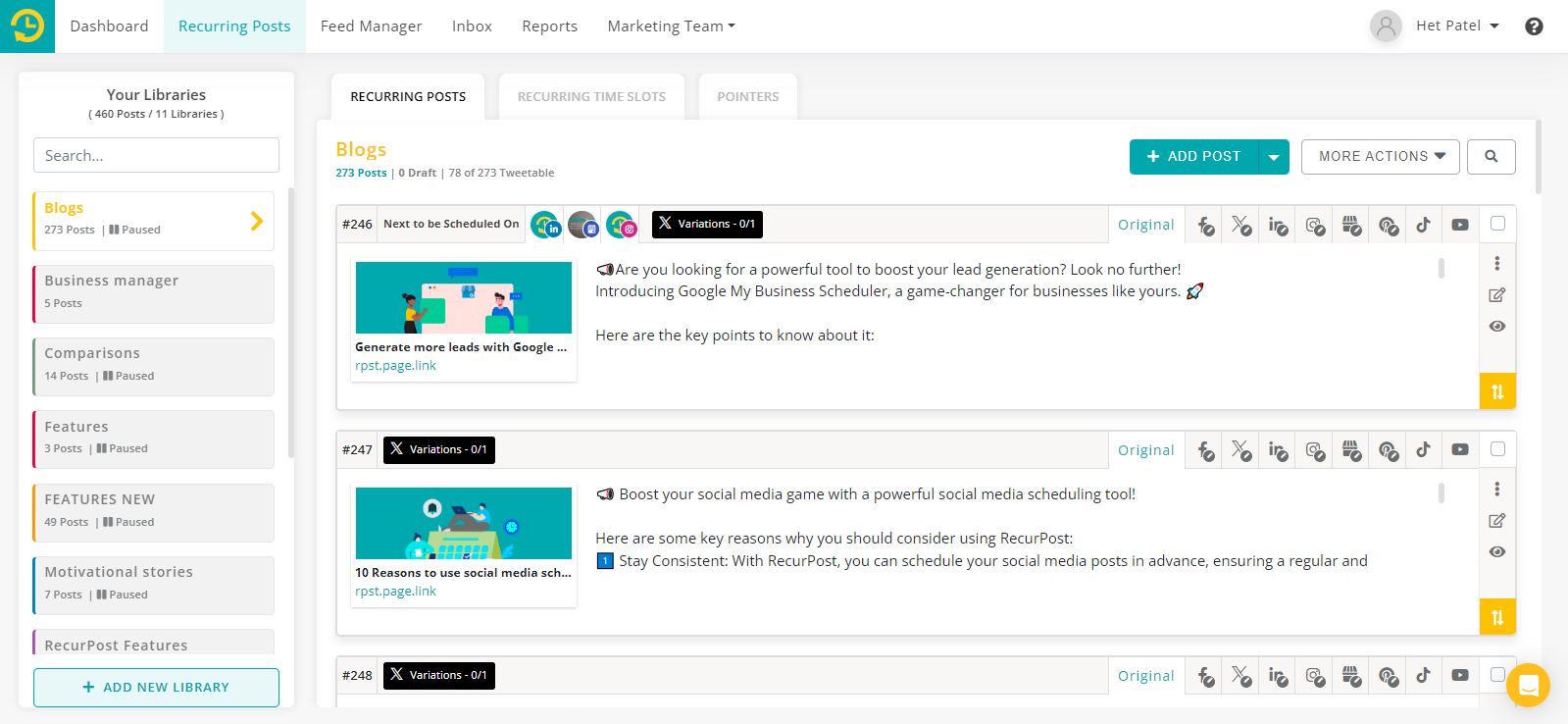The height and width of the screenshot is (724, 1568).
Task: Click Instagram account avatar on post #246
Action: pos(621,225)
